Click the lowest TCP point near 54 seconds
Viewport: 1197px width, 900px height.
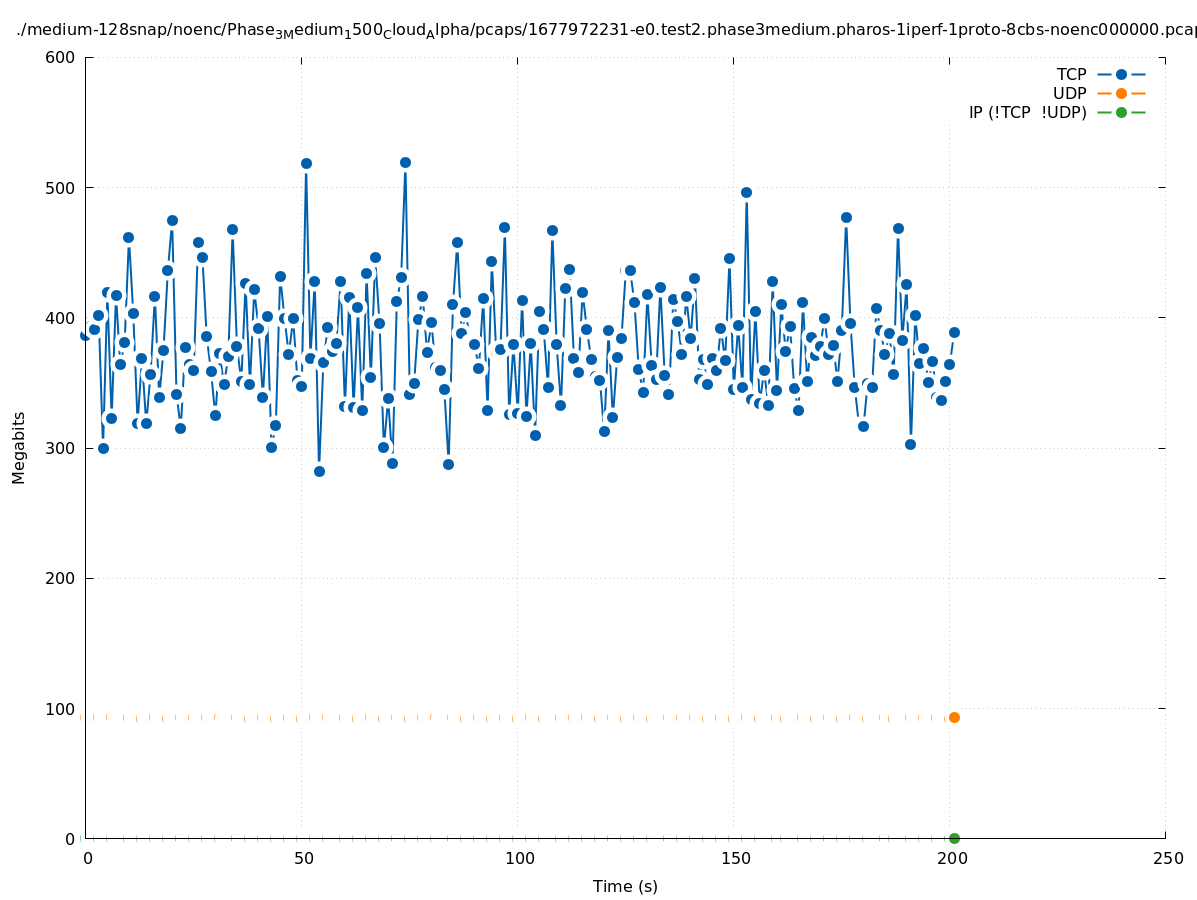tap(319, 471)
